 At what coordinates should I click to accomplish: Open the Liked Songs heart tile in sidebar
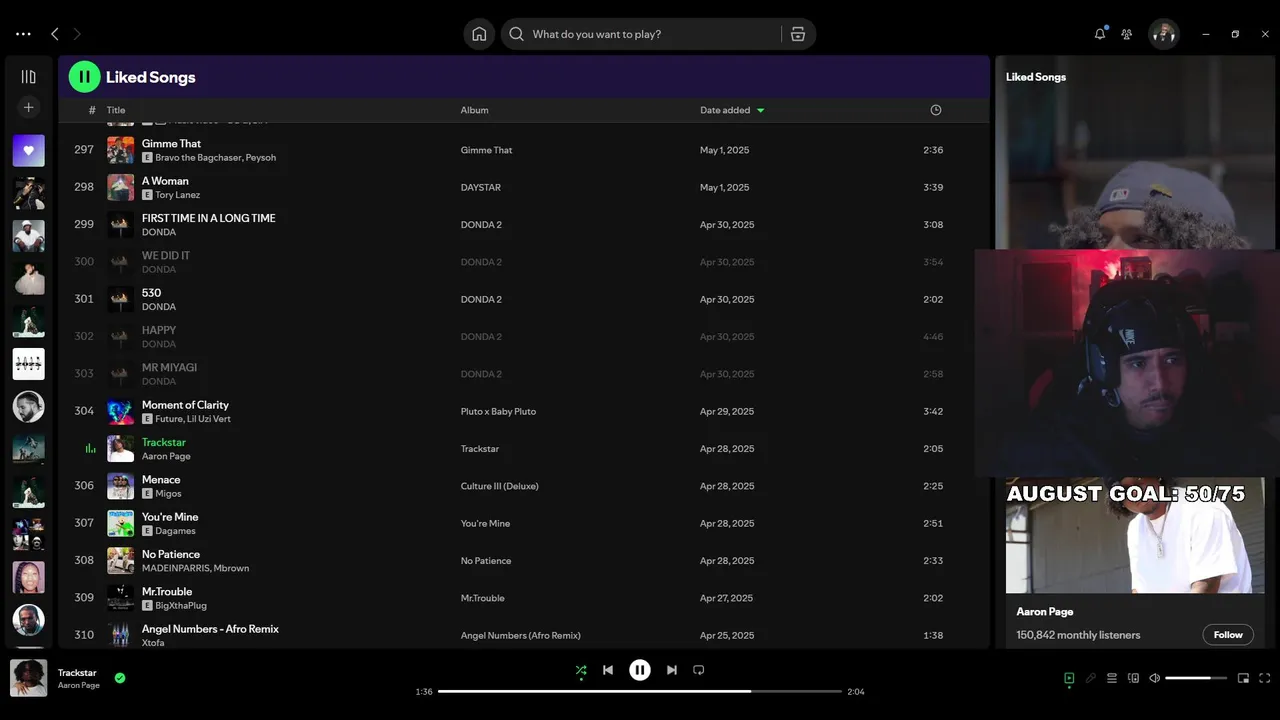[28, 151]
